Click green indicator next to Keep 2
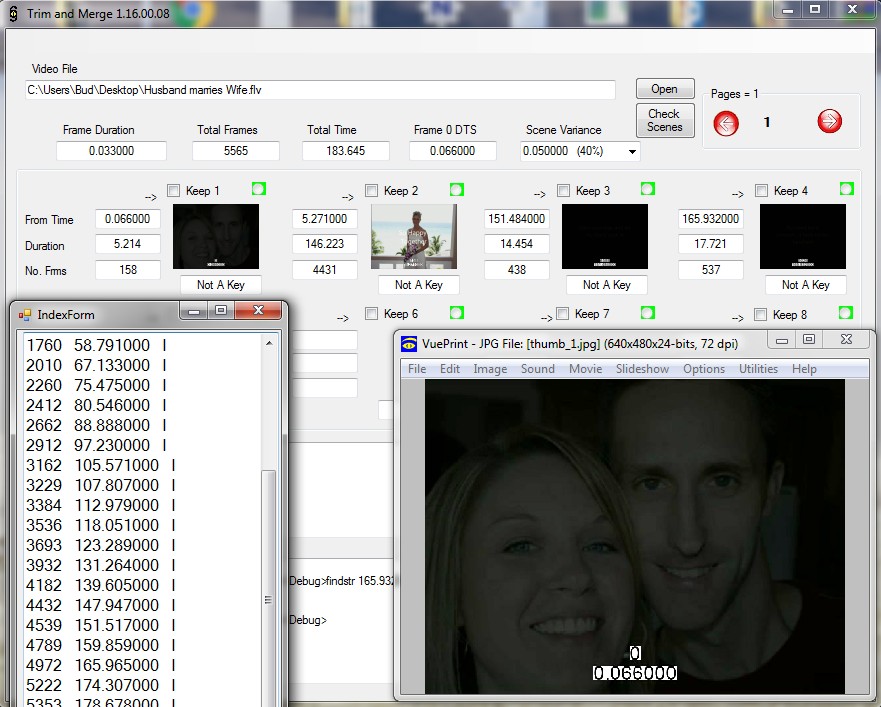Viewport: 881px width, 707px height. (x=457, y=189)
